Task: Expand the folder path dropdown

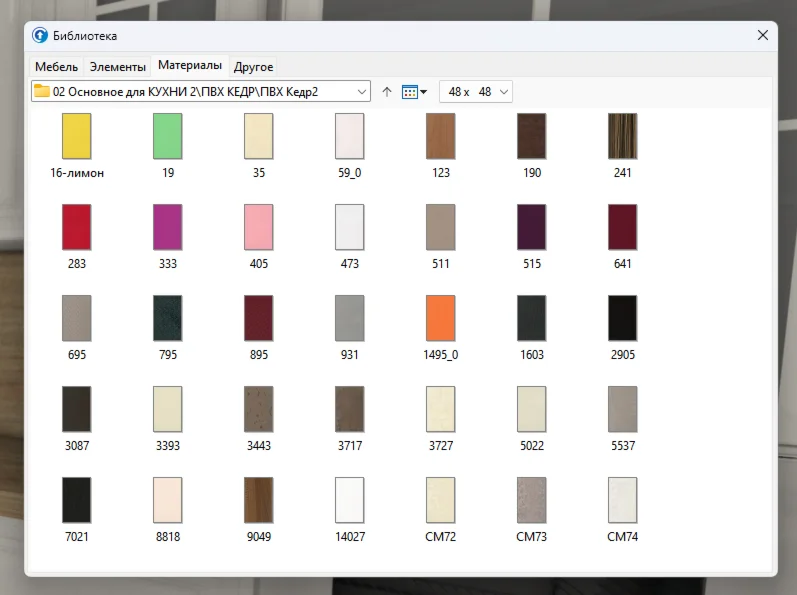Action: (x=362, y=92)
